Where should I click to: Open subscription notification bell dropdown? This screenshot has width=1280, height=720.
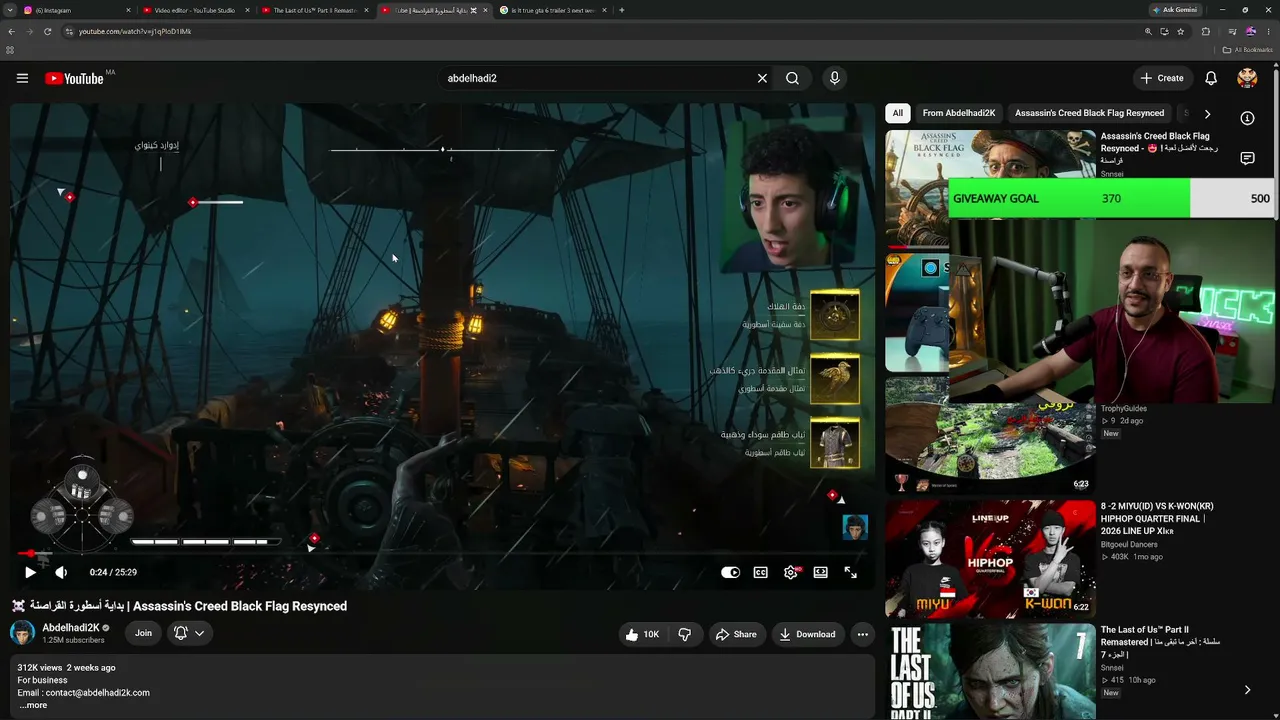tap(189, 633)
